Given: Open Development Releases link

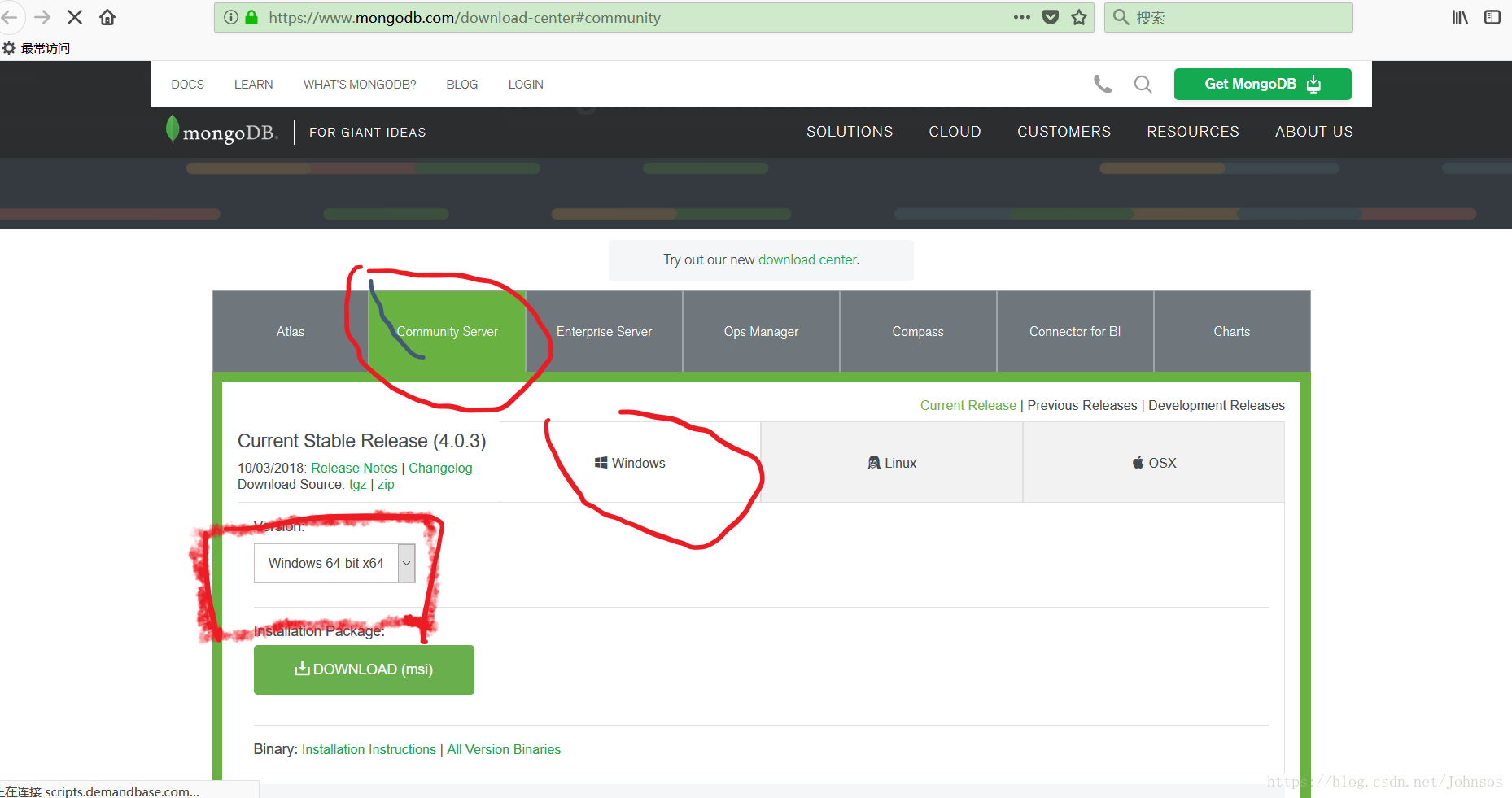Looking at the screenshot, I should click(x=1217, y=405).
